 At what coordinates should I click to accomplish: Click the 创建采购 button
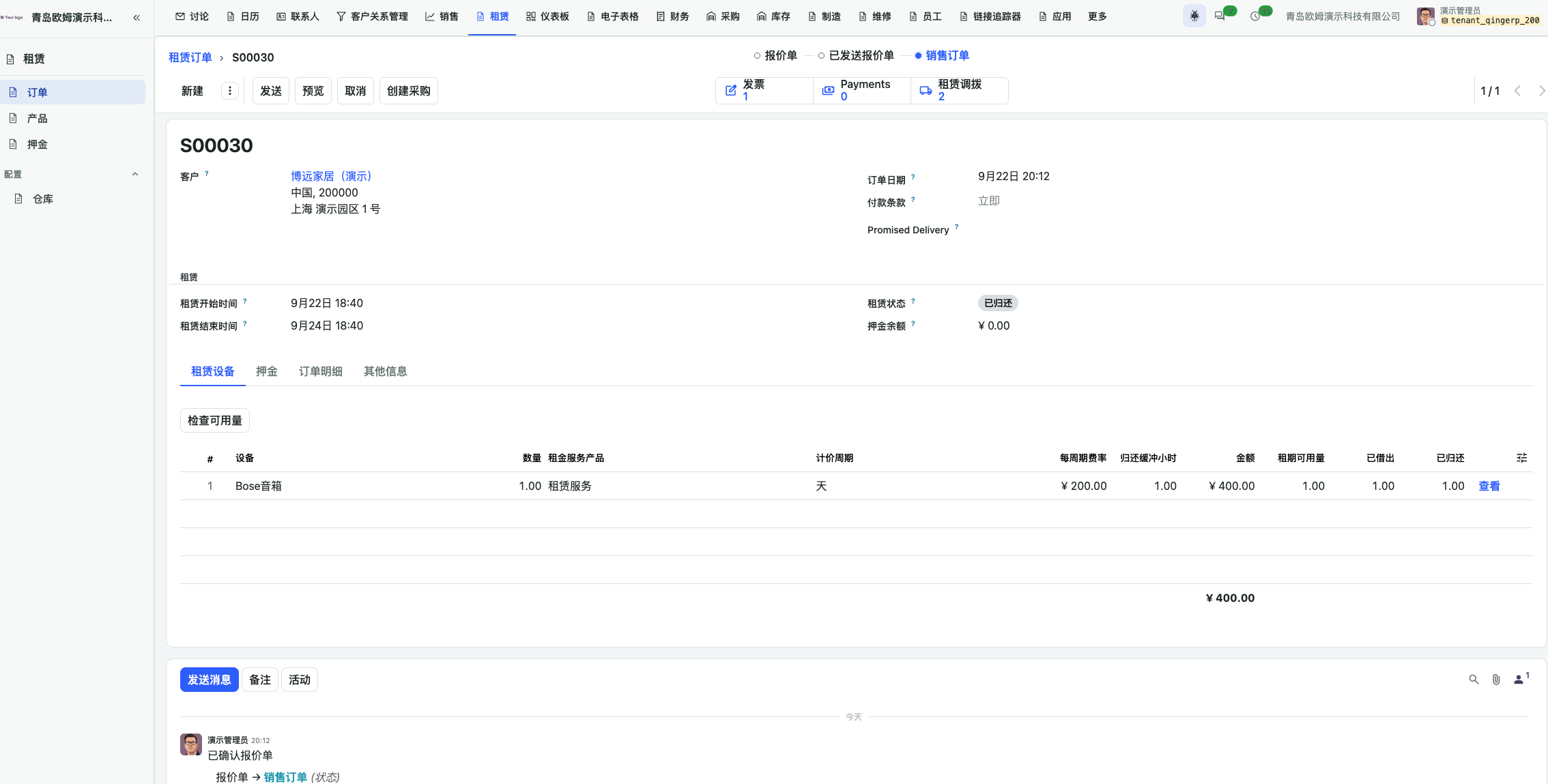408,91
